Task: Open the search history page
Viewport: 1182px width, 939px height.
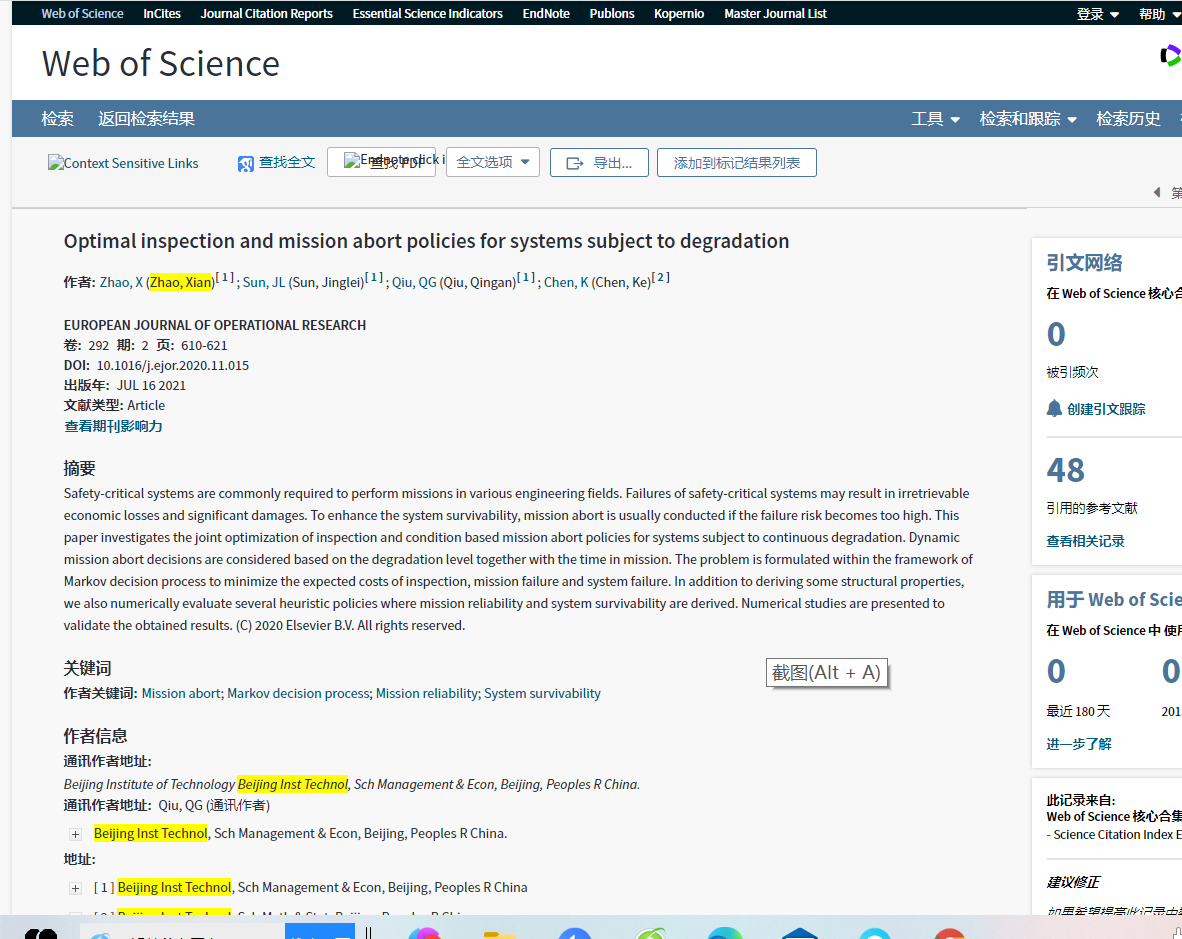Action: tap(1128, 119)
